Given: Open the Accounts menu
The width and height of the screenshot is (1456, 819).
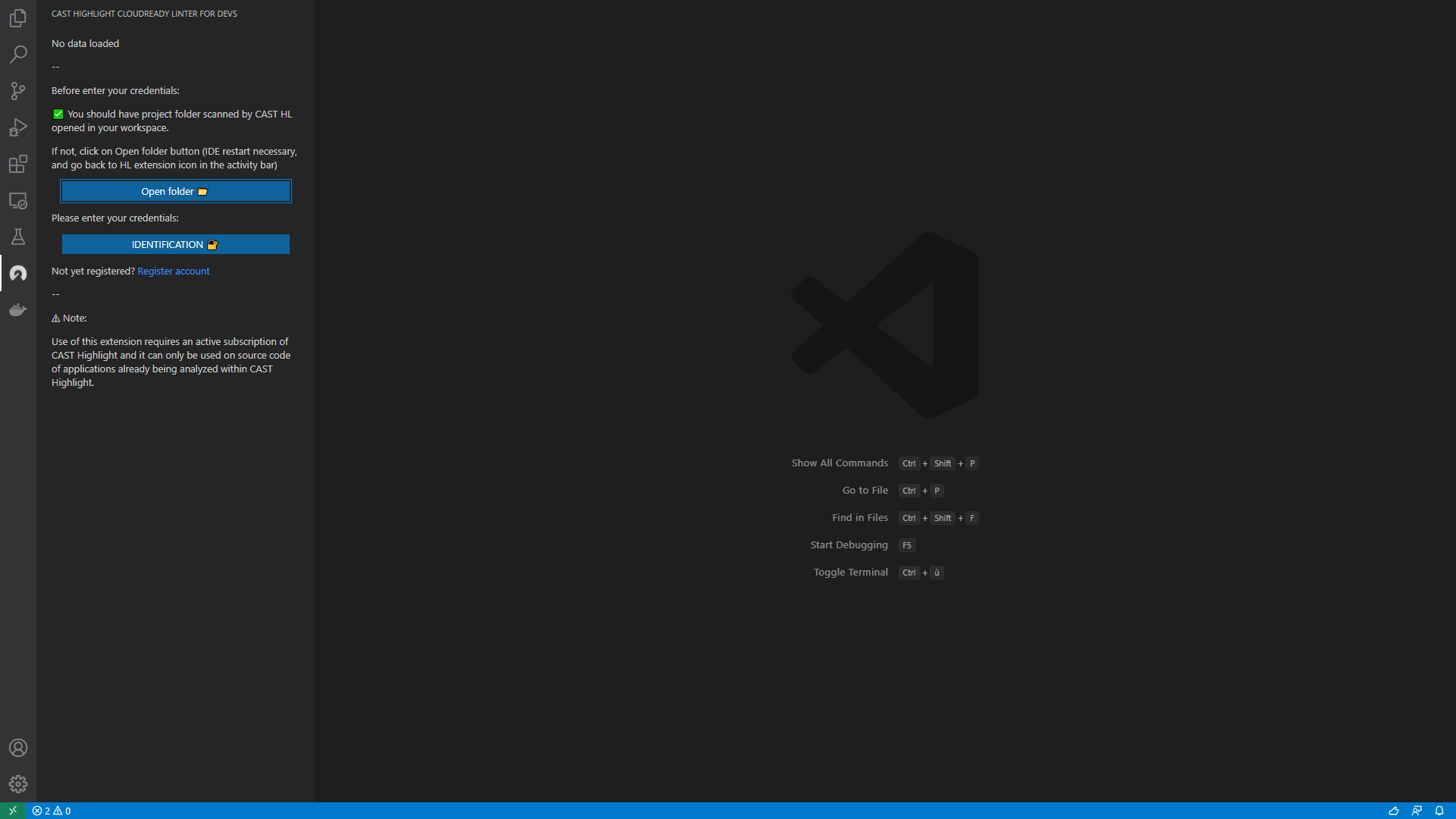Looking at the screenshot, I should point(18,748).
